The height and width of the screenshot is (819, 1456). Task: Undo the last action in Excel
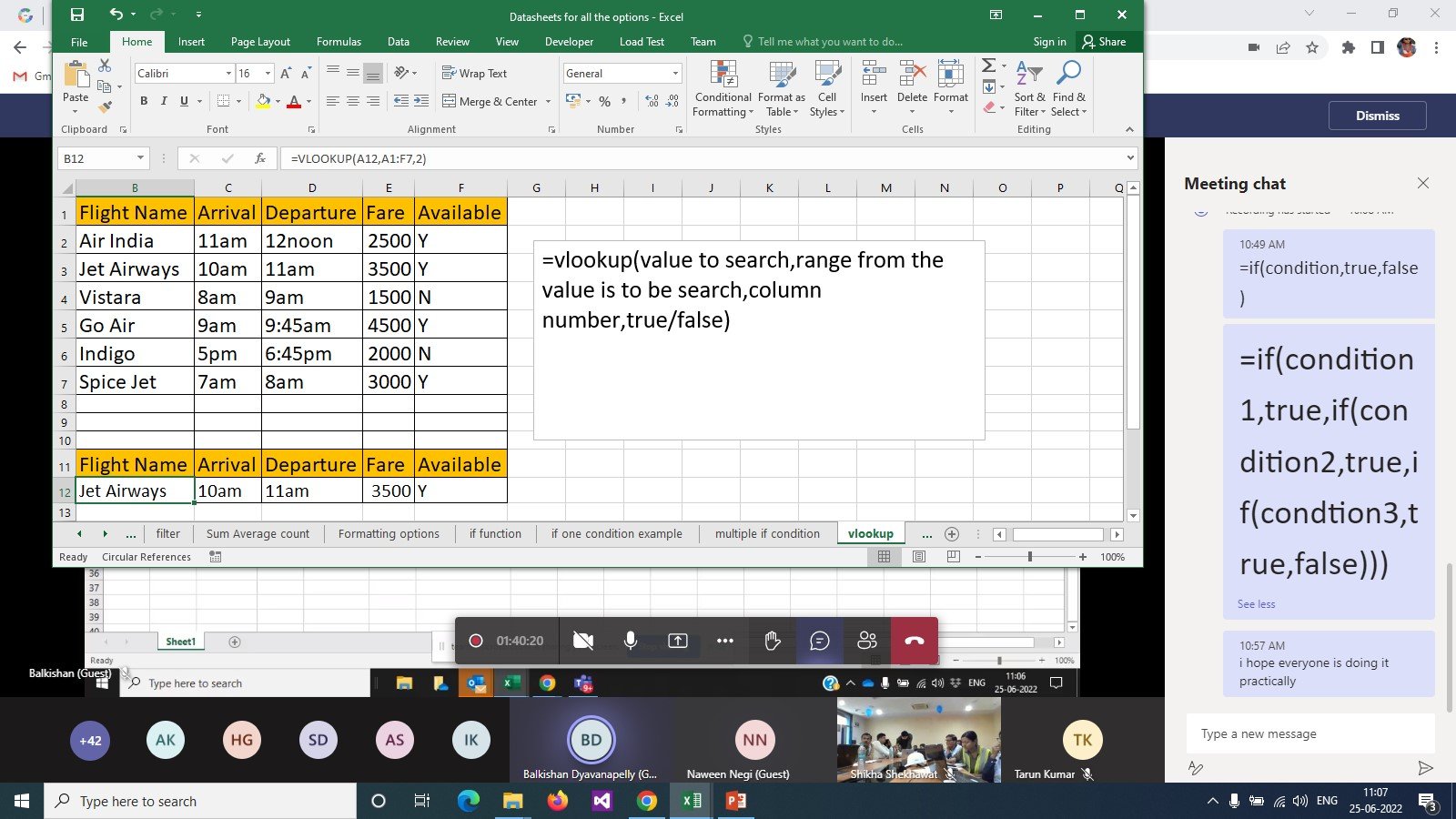click(x=116, y=15)
